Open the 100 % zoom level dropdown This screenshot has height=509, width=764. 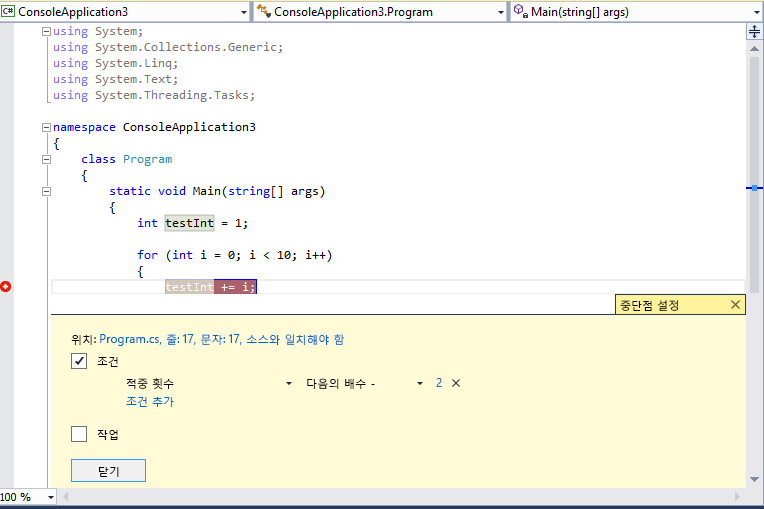point(51,497)
